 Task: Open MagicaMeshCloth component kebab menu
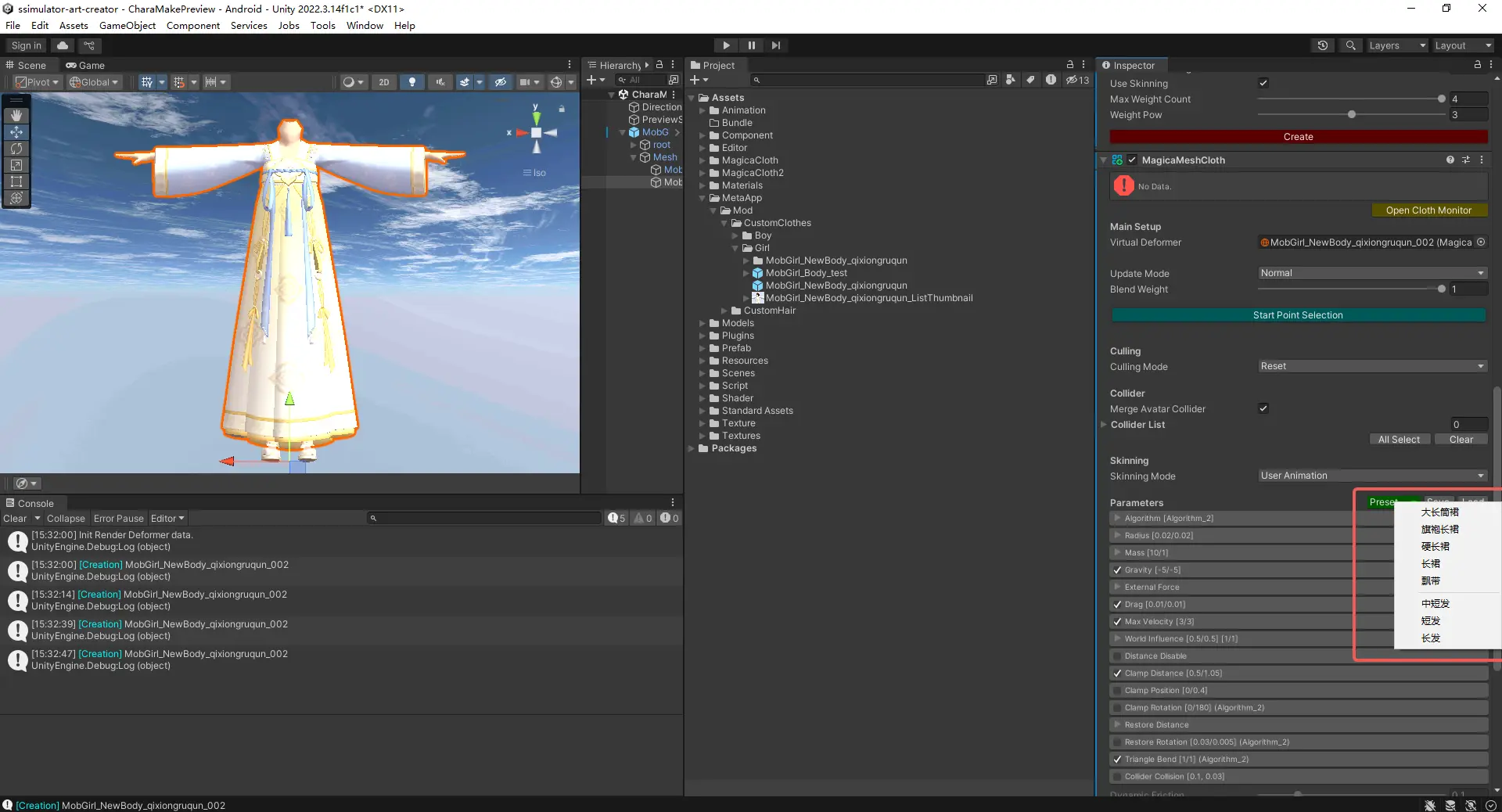[x=1482, y=160]
